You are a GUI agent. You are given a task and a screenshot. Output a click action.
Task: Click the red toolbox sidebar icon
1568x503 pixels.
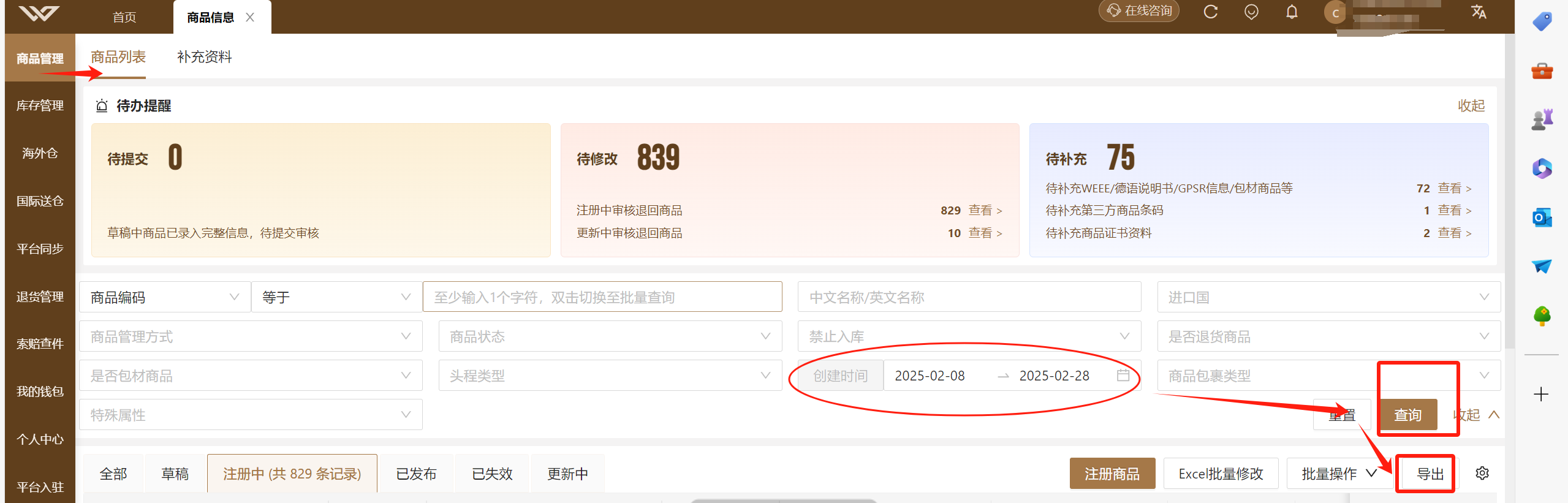[x=1542, y=71]
